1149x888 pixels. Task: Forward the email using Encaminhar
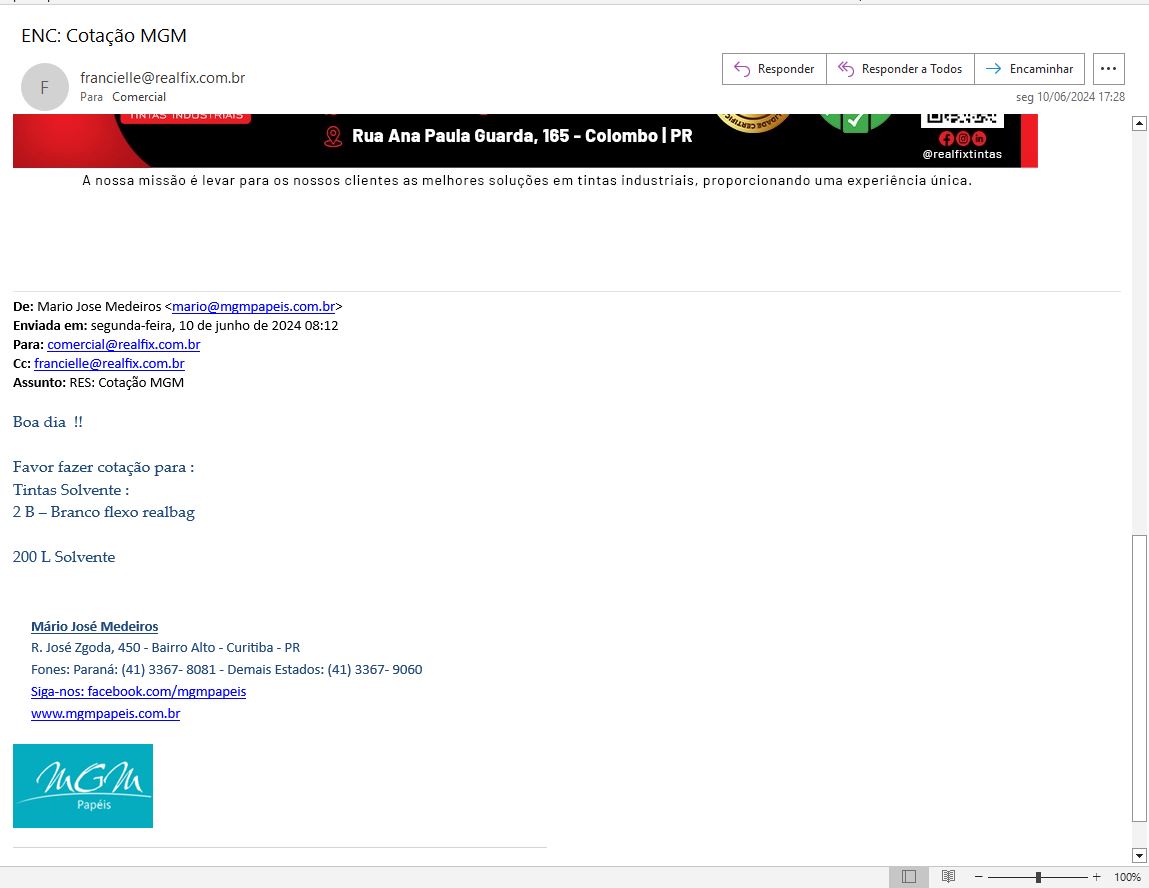pos(1029,69)
